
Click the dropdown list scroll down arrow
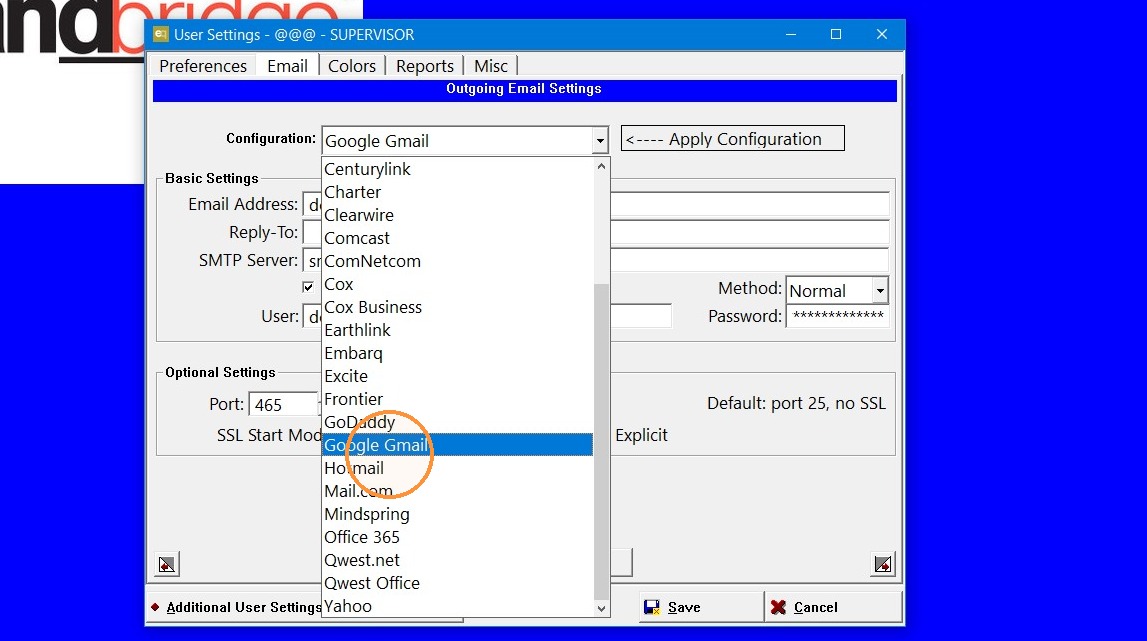(601, 608)
